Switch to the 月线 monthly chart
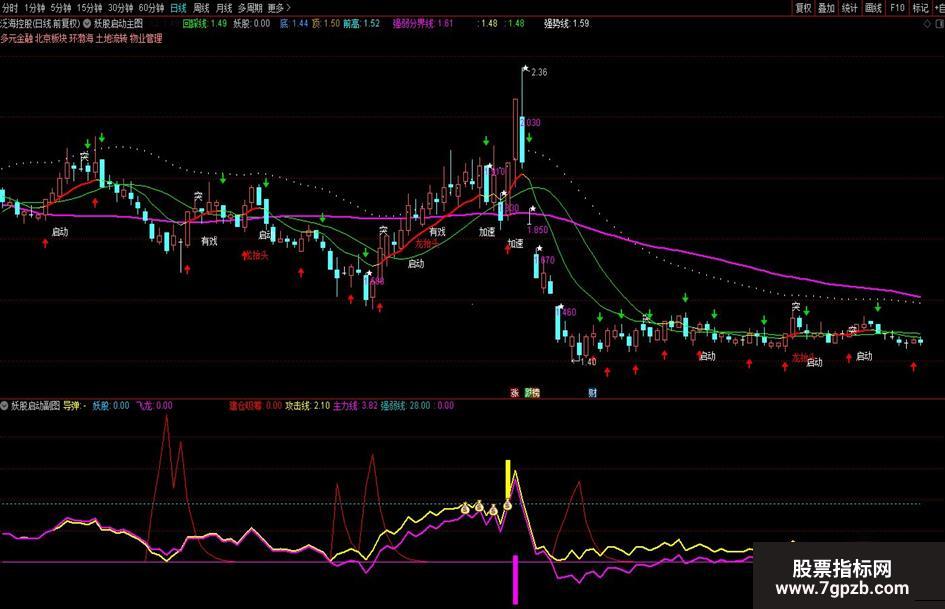The height and width of the screenshot is (609, 945). 224,8
